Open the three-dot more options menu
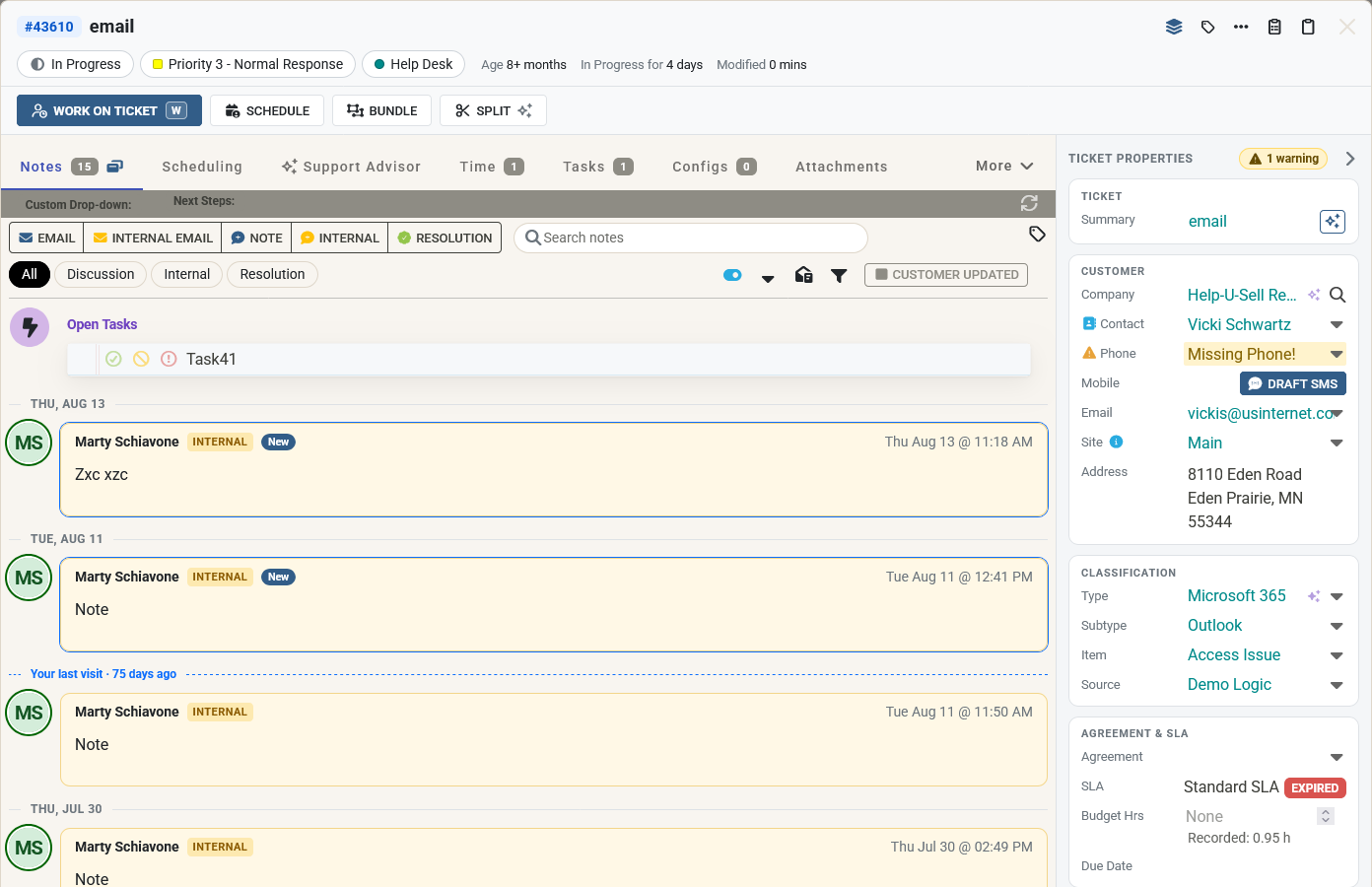This screenshot has width=1372, height=887. [x=1241, y=27]
